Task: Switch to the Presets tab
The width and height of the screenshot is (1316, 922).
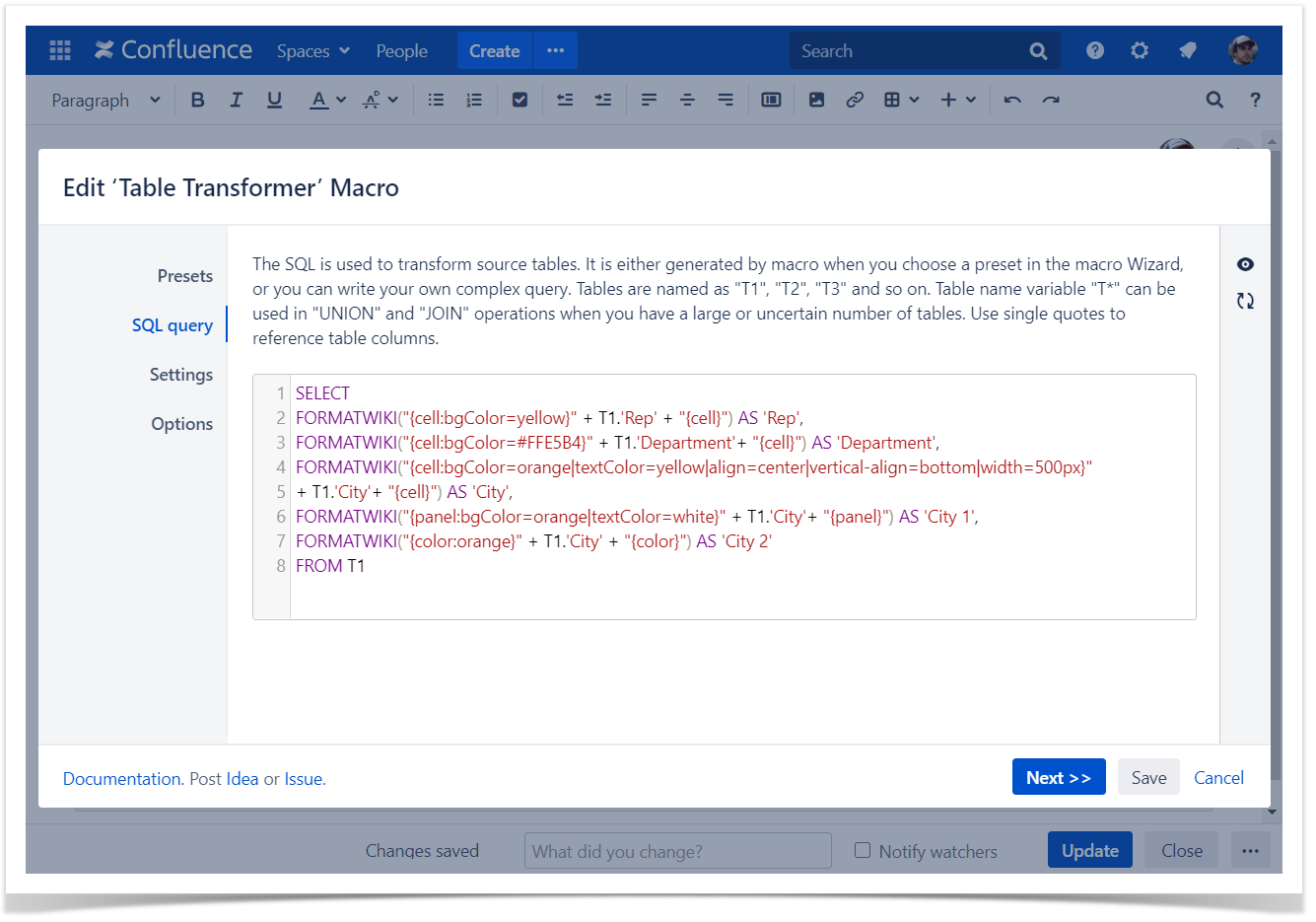Action: (184, 276)
